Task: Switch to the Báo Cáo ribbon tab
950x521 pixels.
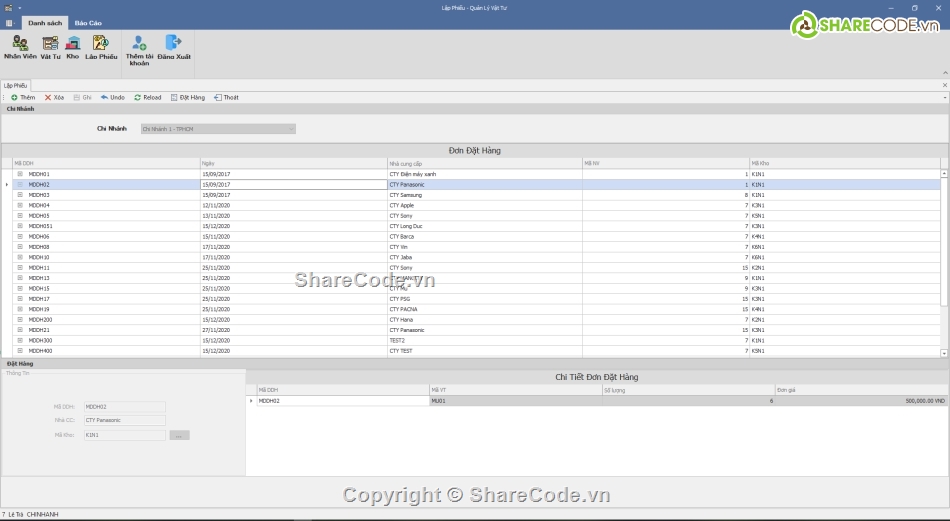Action: tap(88, 22)
